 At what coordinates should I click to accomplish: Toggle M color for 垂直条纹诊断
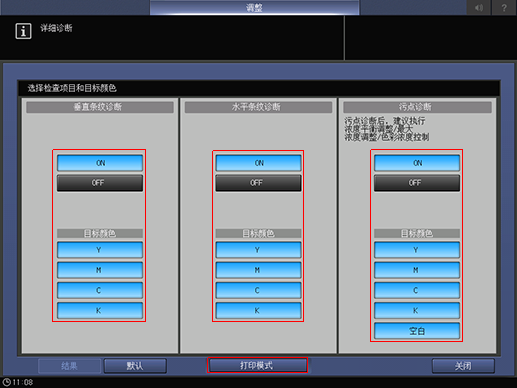pyautogui.click(x=100, y=270)
